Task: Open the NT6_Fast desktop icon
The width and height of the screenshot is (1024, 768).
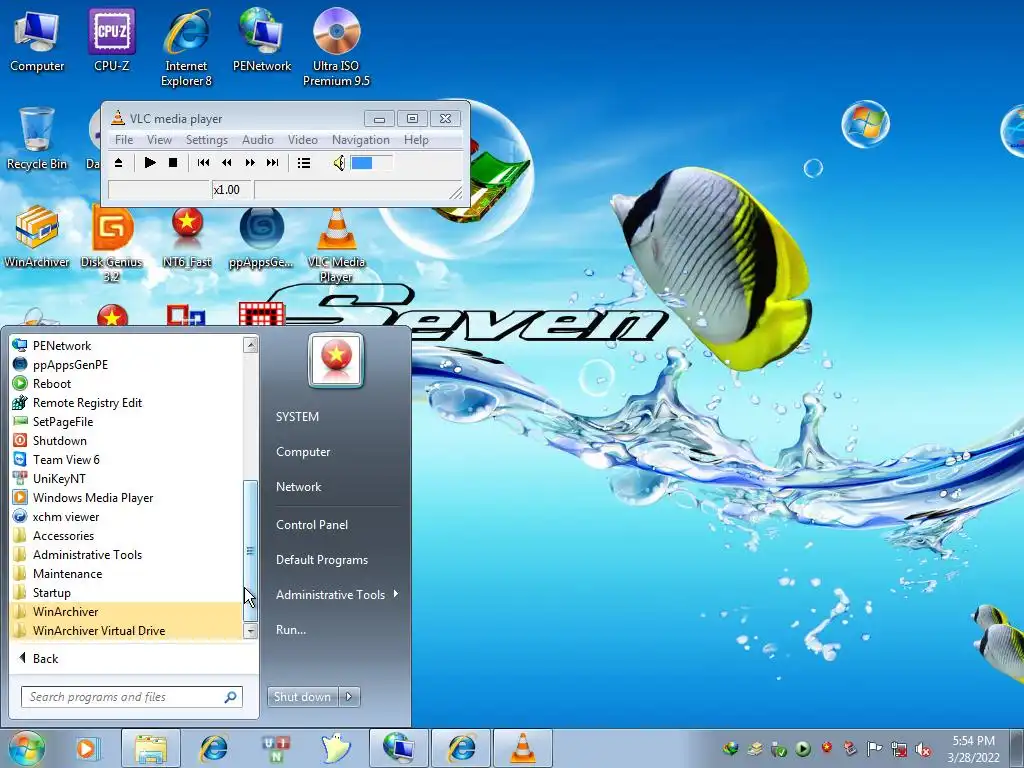Action: point(187,236)
